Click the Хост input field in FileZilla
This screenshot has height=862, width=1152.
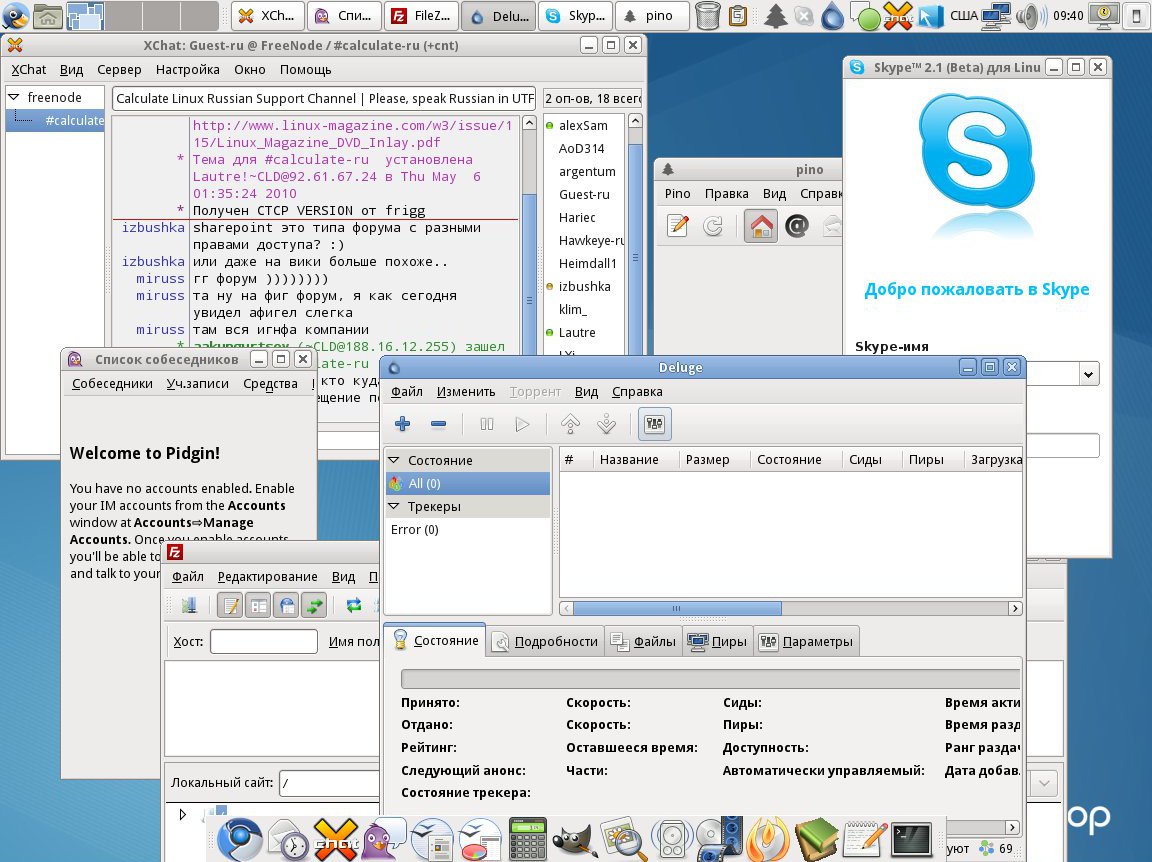click(x=263, y=642)
